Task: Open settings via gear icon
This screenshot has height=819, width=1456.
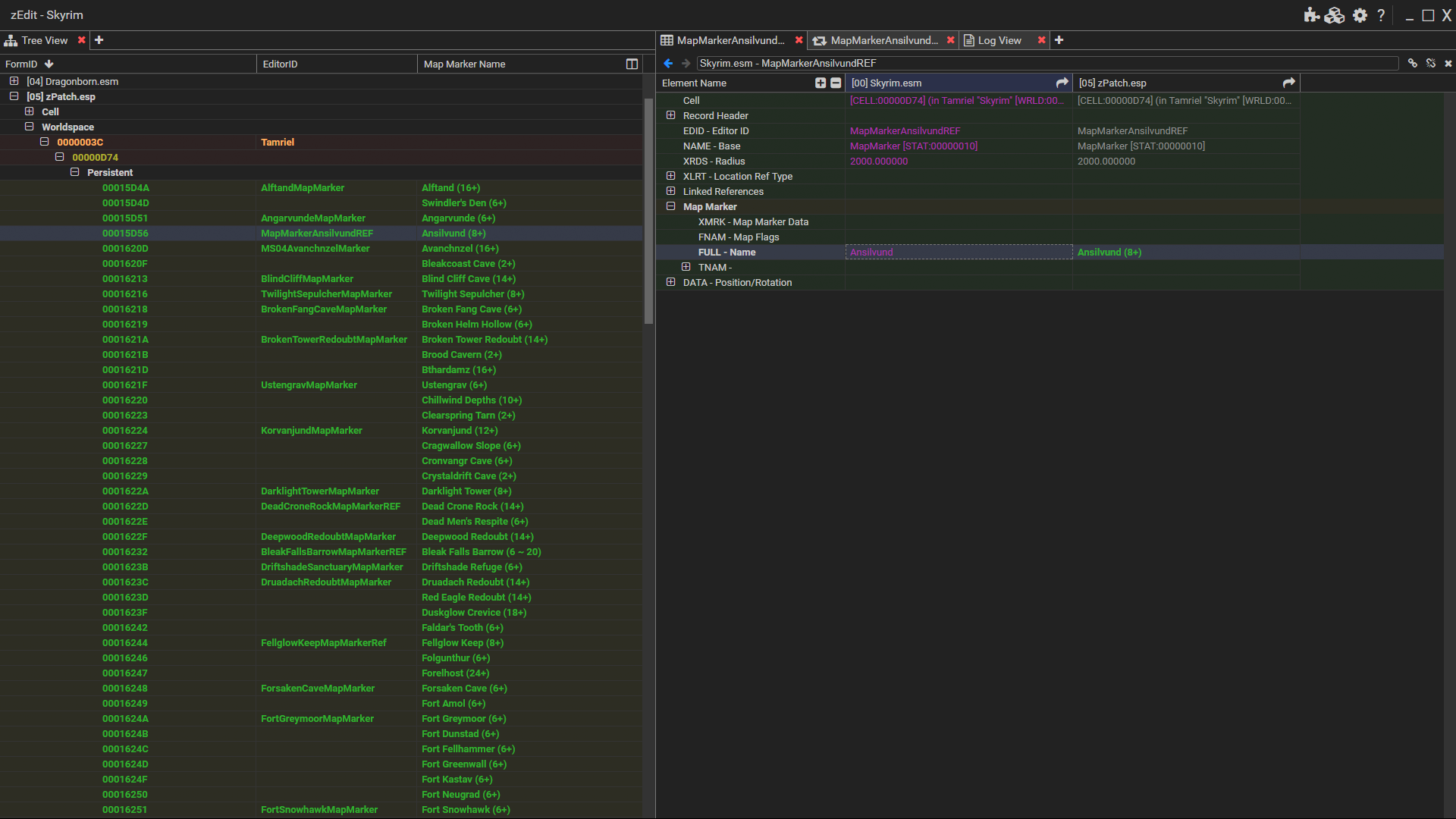Action: (x=1360, y=15)
